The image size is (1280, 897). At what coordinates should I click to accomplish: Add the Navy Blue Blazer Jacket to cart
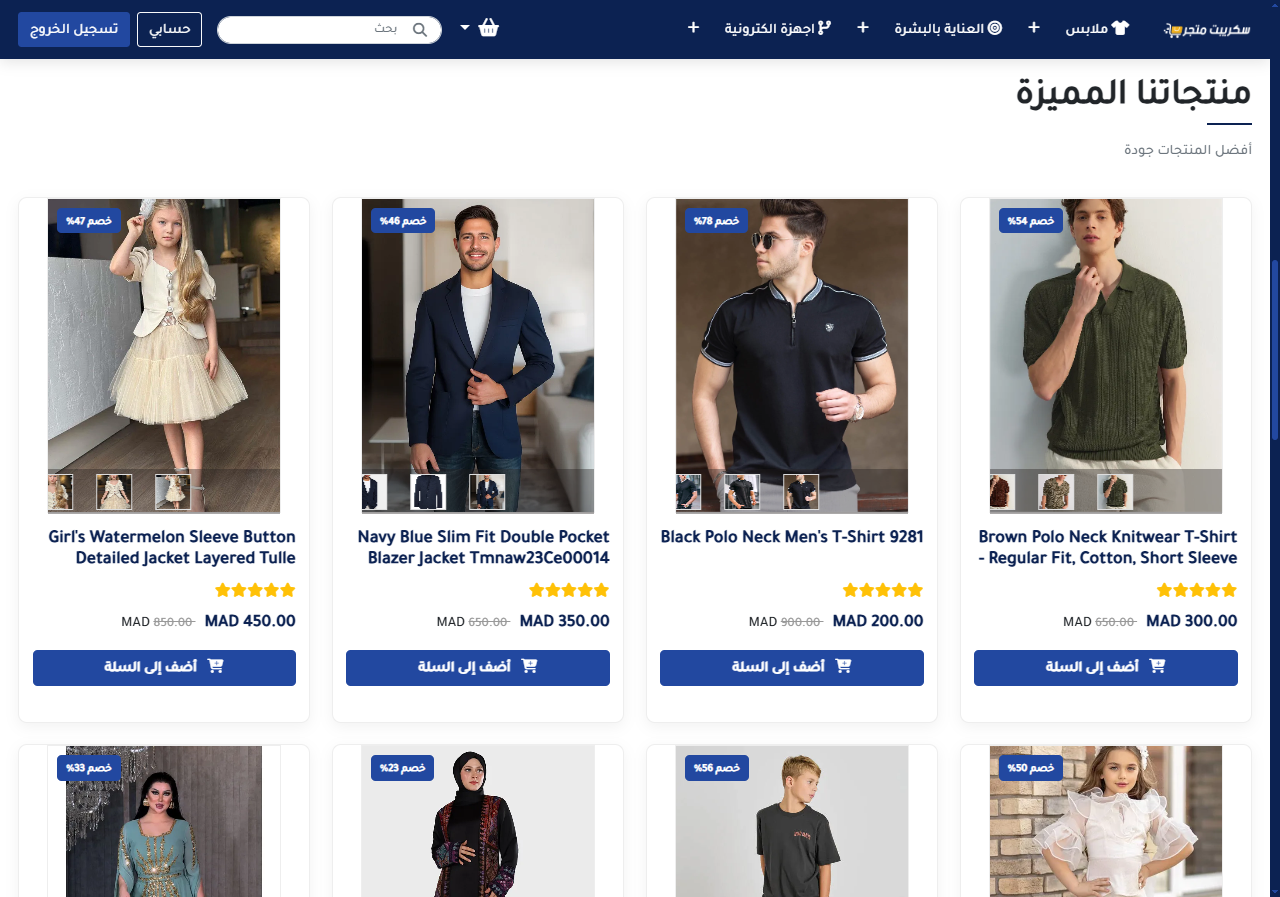pos(478,667)
